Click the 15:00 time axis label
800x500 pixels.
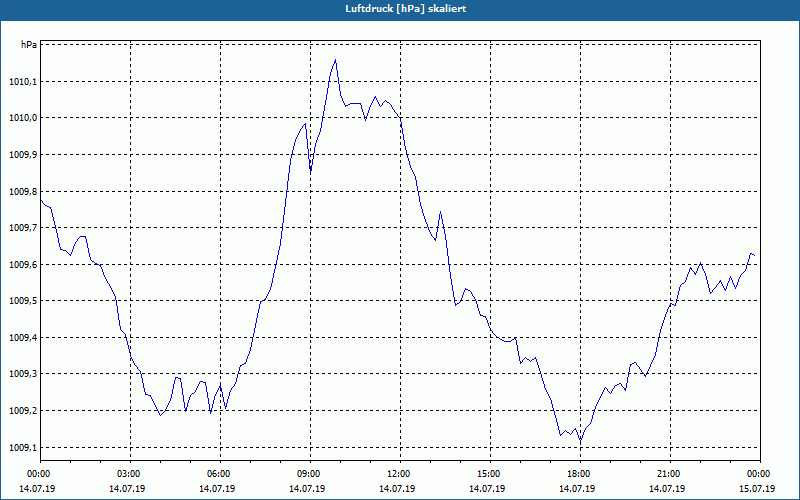(488, 474)
